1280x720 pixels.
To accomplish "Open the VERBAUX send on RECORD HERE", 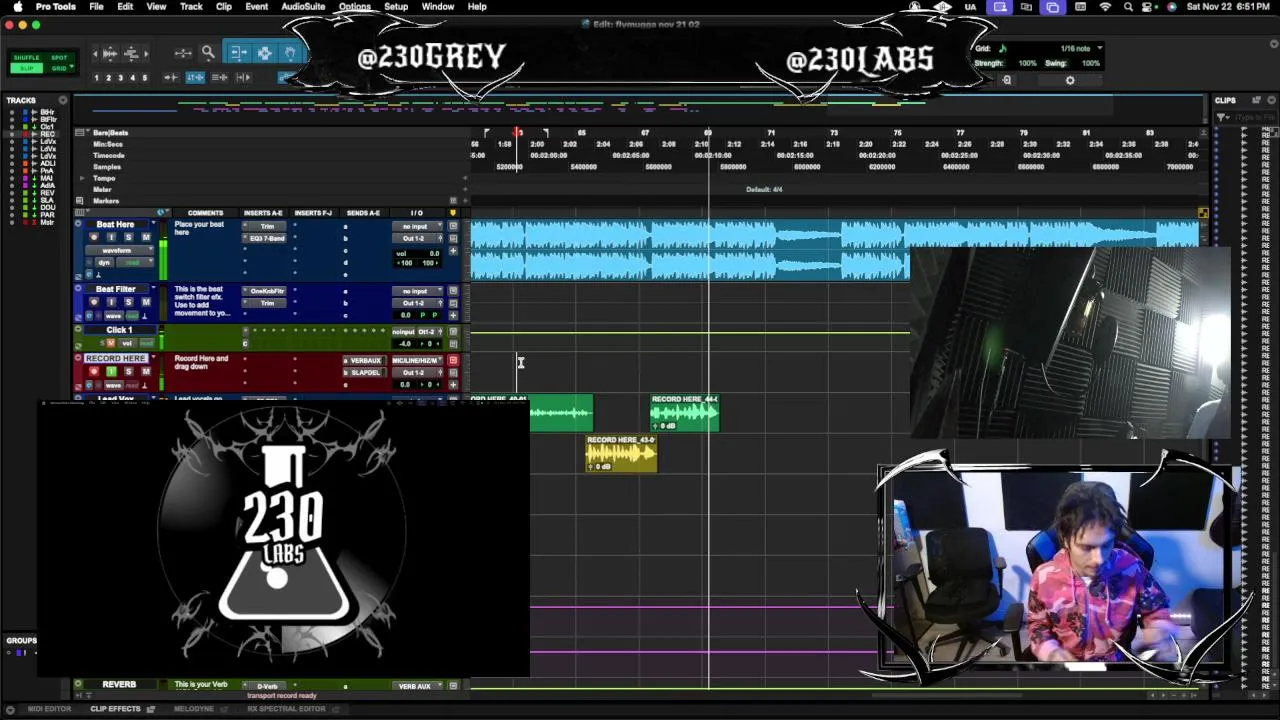I will 365,360.
